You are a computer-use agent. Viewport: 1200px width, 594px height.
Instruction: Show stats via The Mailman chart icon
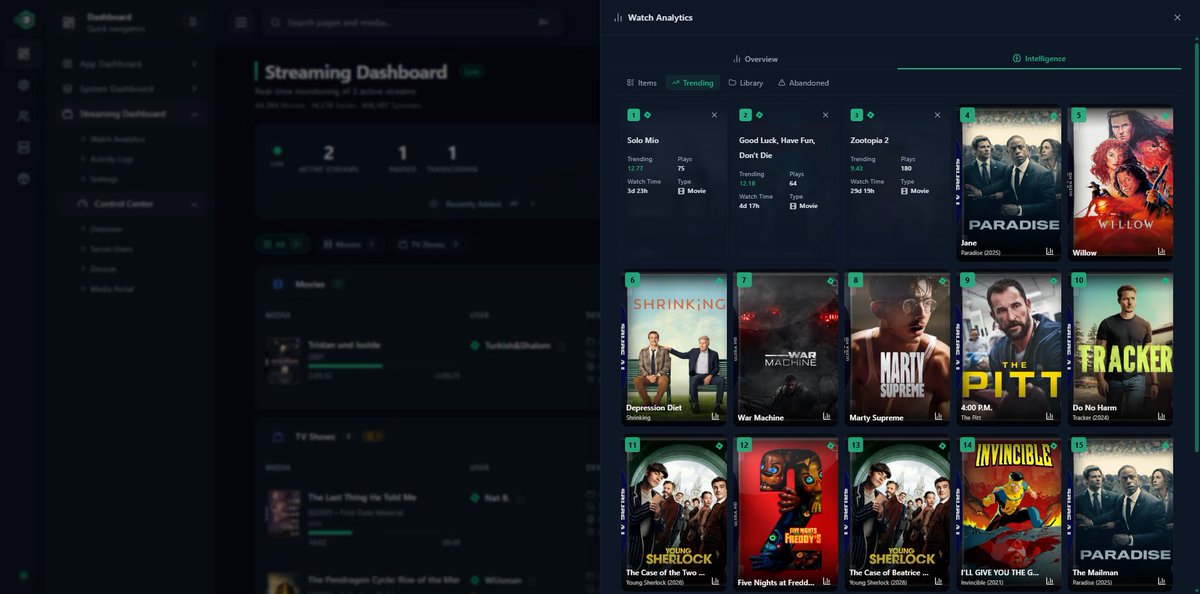coord(1162,581)
